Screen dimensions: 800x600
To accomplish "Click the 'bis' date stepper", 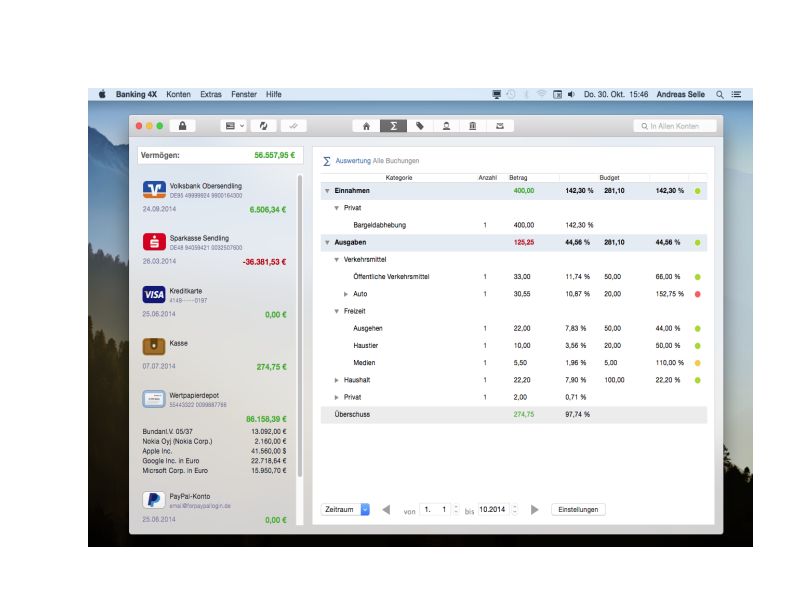I will (515, 510).
